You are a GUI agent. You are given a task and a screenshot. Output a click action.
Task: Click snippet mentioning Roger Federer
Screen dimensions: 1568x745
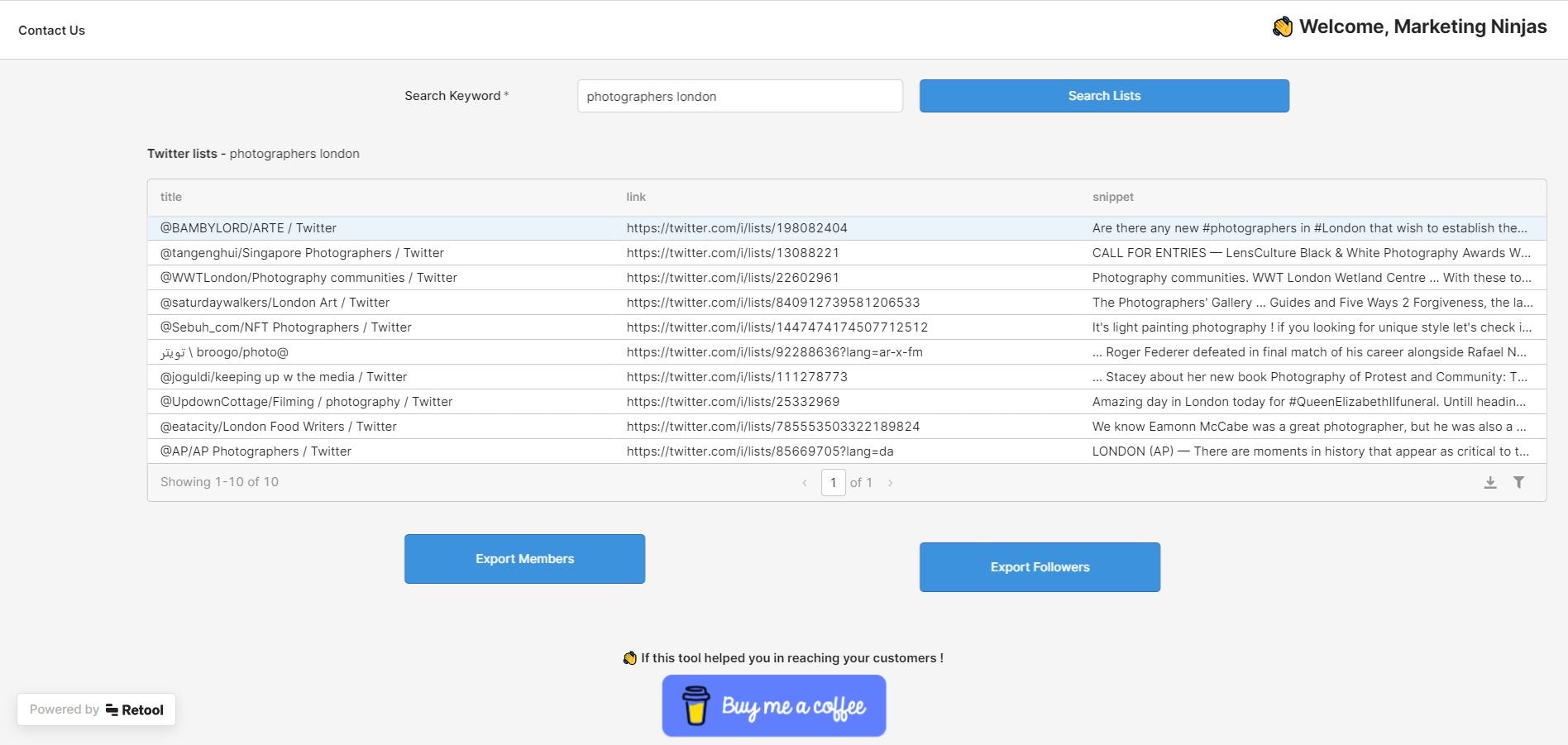coord(1310,352)
